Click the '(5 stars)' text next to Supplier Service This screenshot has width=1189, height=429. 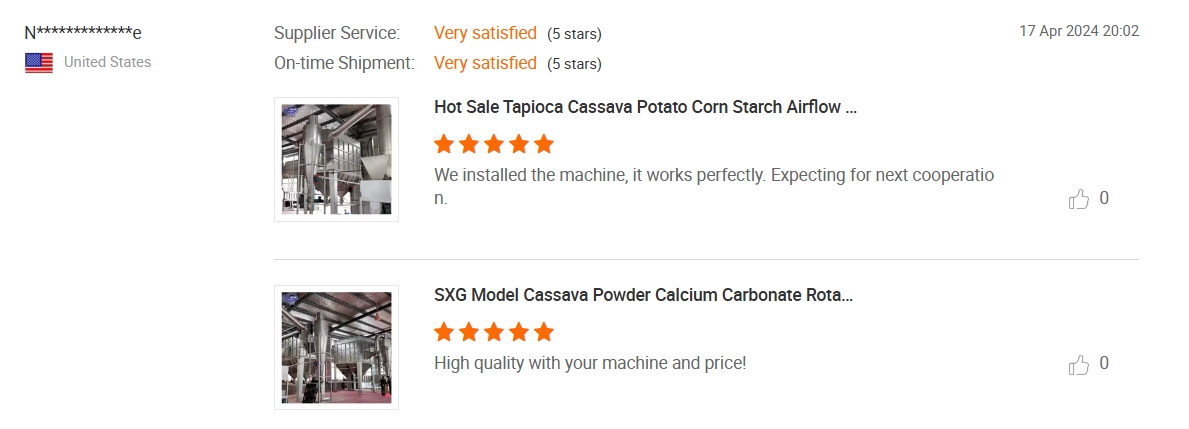pyautogui.click(x=574, y=34)
